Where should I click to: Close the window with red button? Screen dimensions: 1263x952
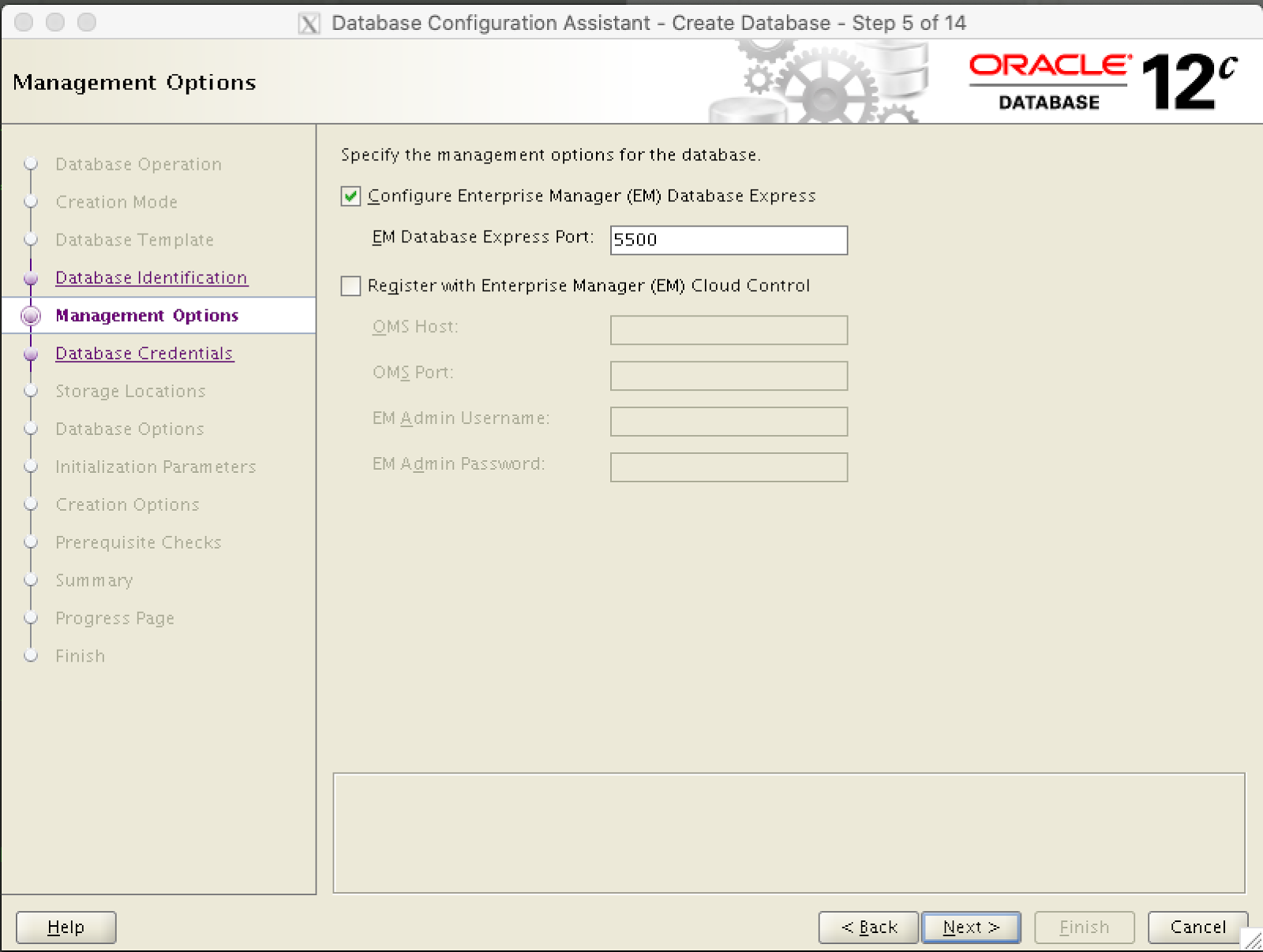click(x=24, y=22)
